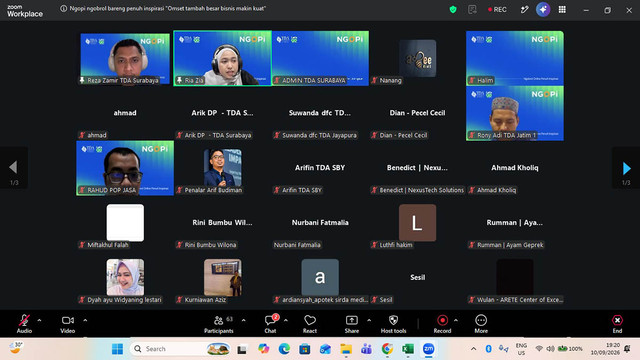This screenshot has width=640, height=360.
Task: Click the taskbar Search box
Action: click(x=181, y=349)
